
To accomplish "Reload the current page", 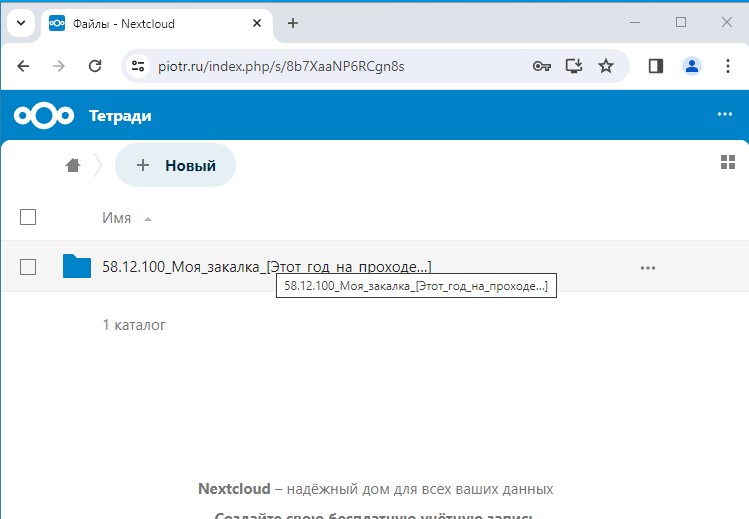I will pos(95,66).
